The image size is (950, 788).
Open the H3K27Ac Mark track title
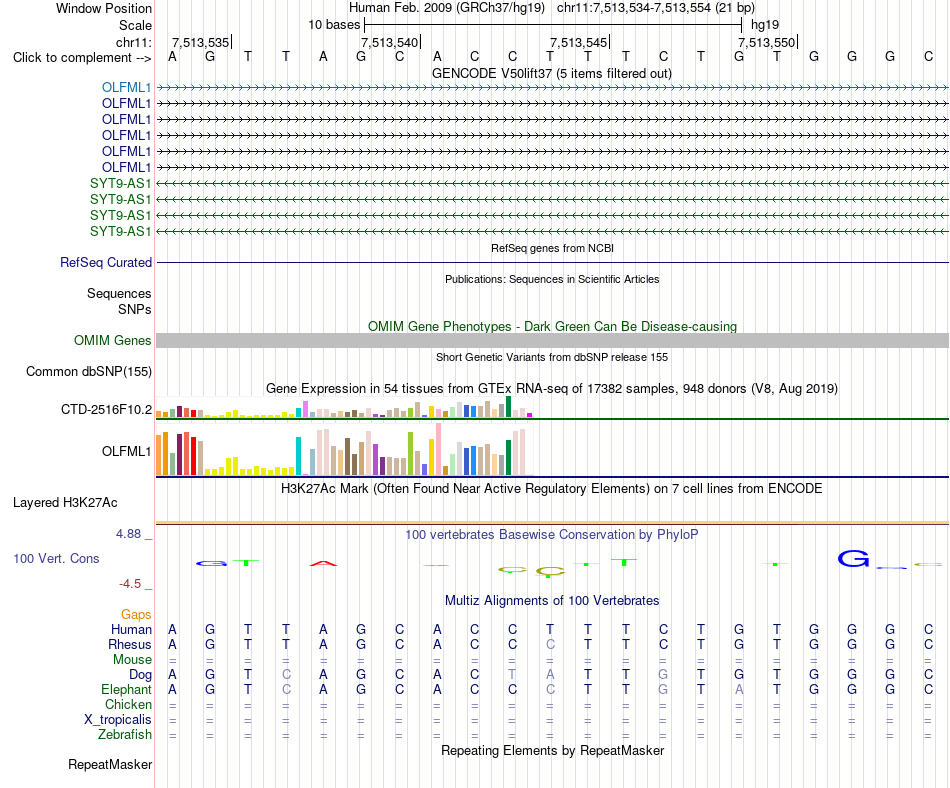551,489
